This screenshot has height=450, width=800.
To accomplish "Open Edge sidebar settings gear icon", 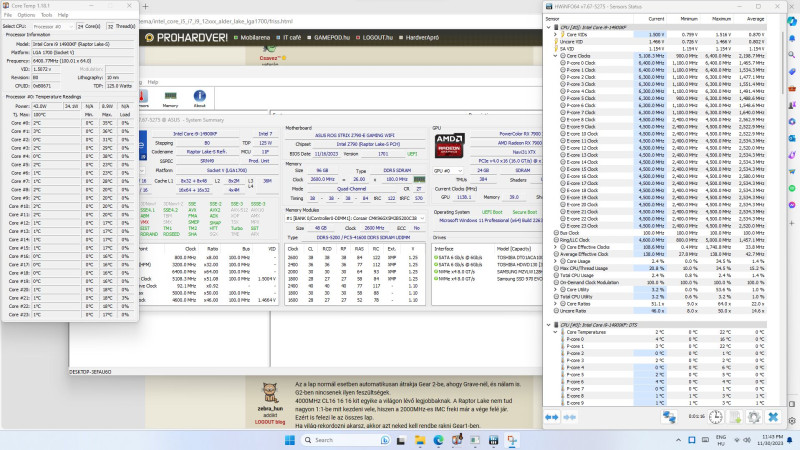I will 792,421.
